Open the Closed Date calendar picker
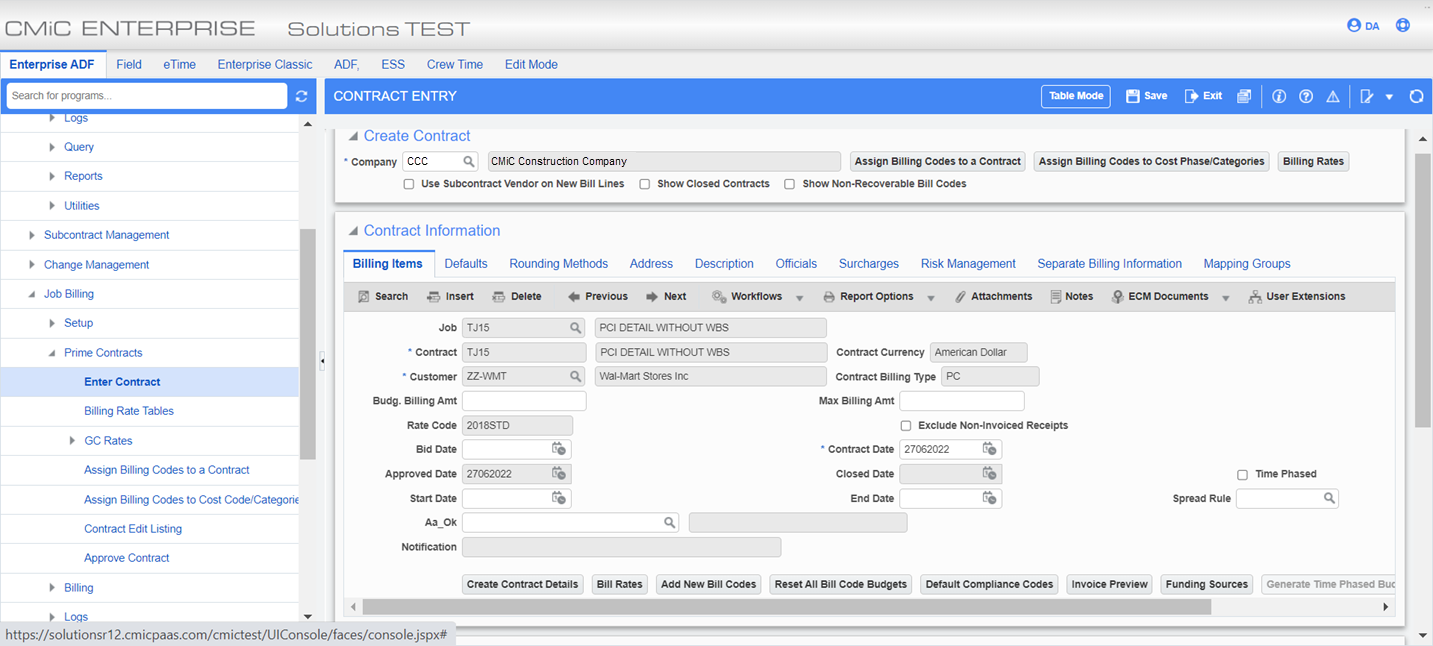The width and height of the screenshot is (1433, 646). tap(989, 474)
